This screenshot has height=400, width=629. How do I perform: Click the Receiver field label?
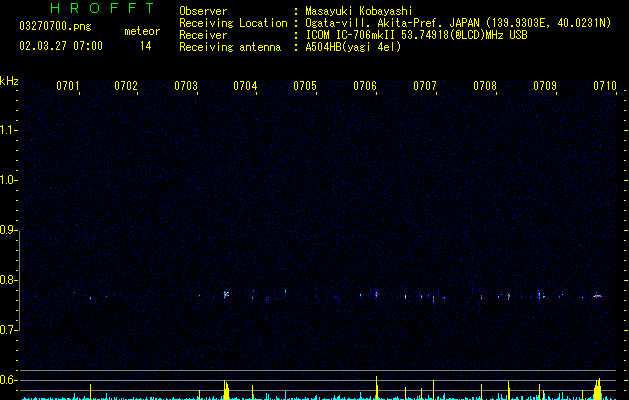[x=203, y=35]
